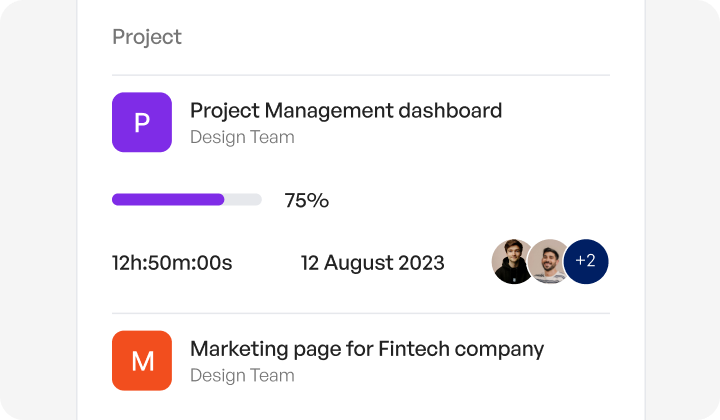
Task: Click the word dashboard in first title
Action: point(450,111)
